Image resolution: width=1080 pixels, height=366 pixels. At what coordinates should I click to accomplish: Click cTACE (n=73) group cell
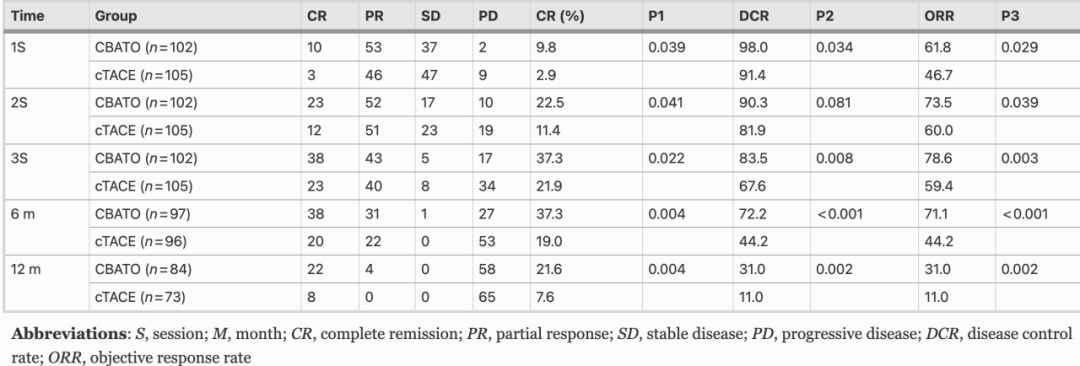[x=141, y=297]
